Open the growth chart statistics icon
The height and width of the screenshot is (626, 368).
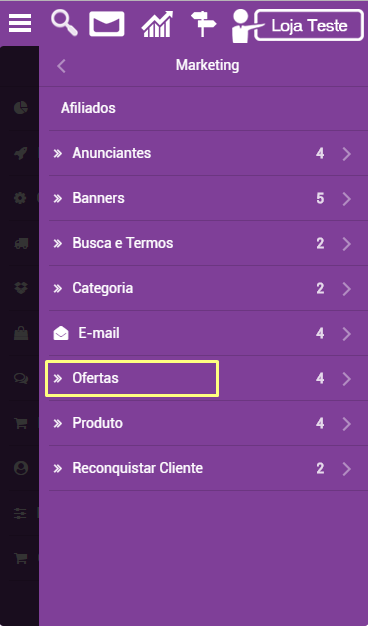click(157, 24)
